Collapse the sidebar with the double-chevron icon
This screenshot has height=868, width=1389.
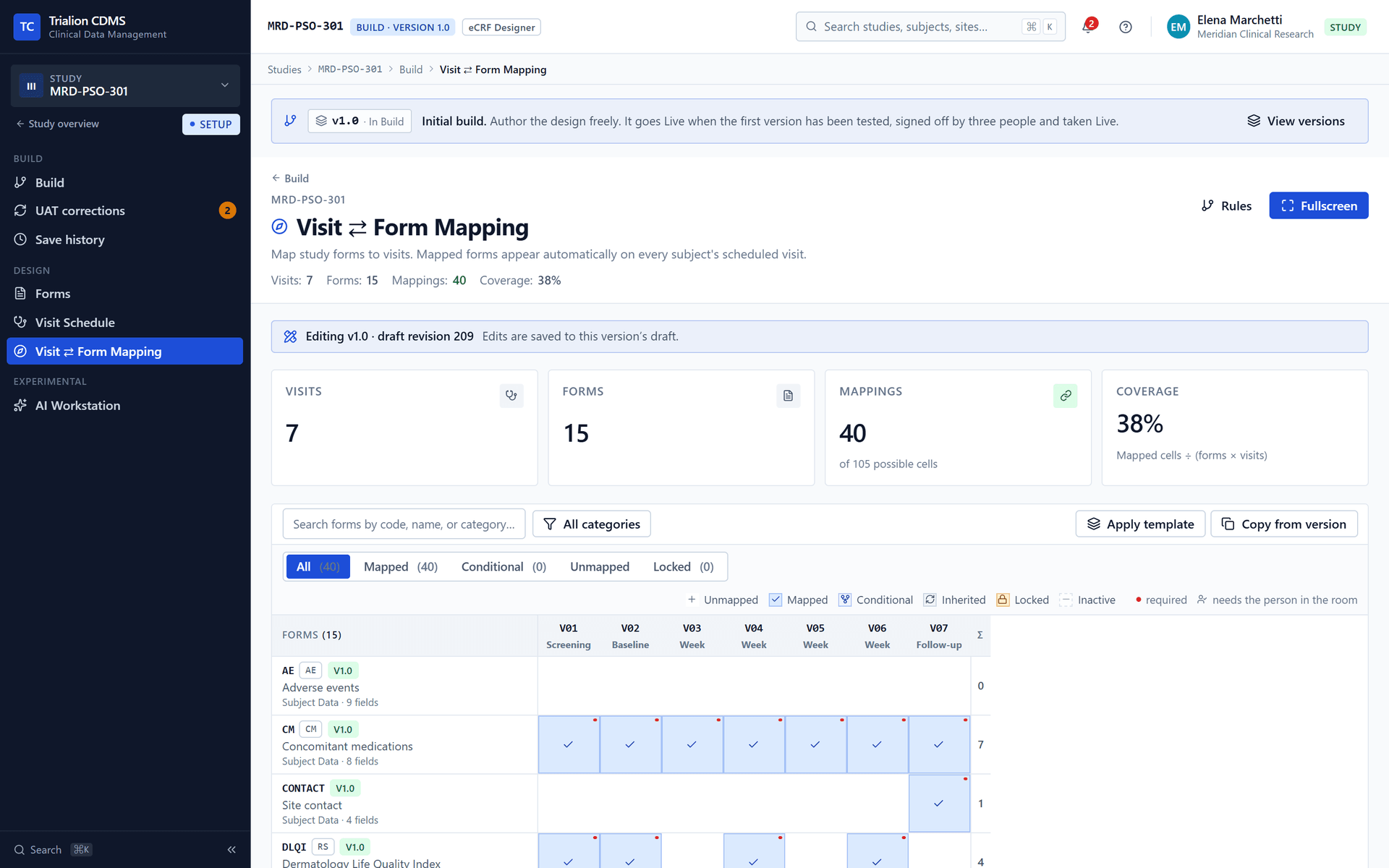[x=231, y=850]
